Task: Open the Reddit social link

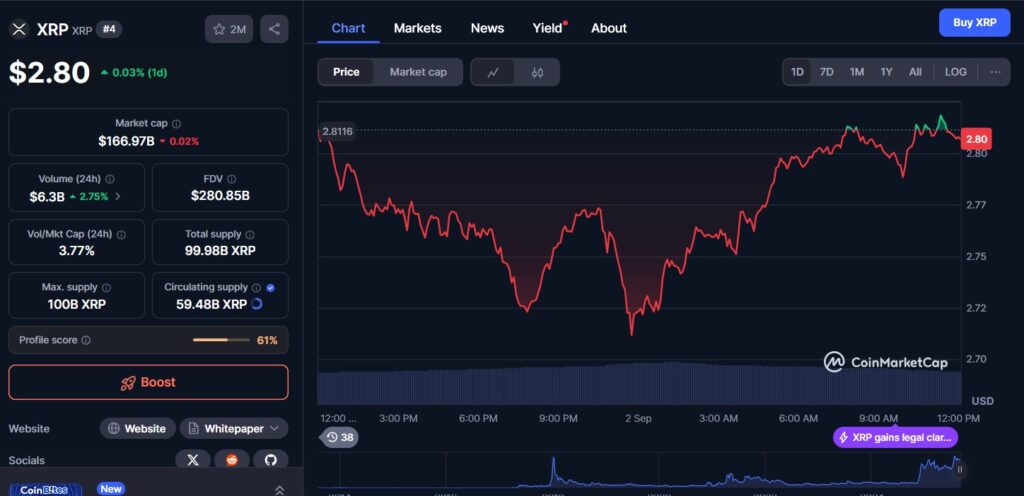Action: point(232,459)
